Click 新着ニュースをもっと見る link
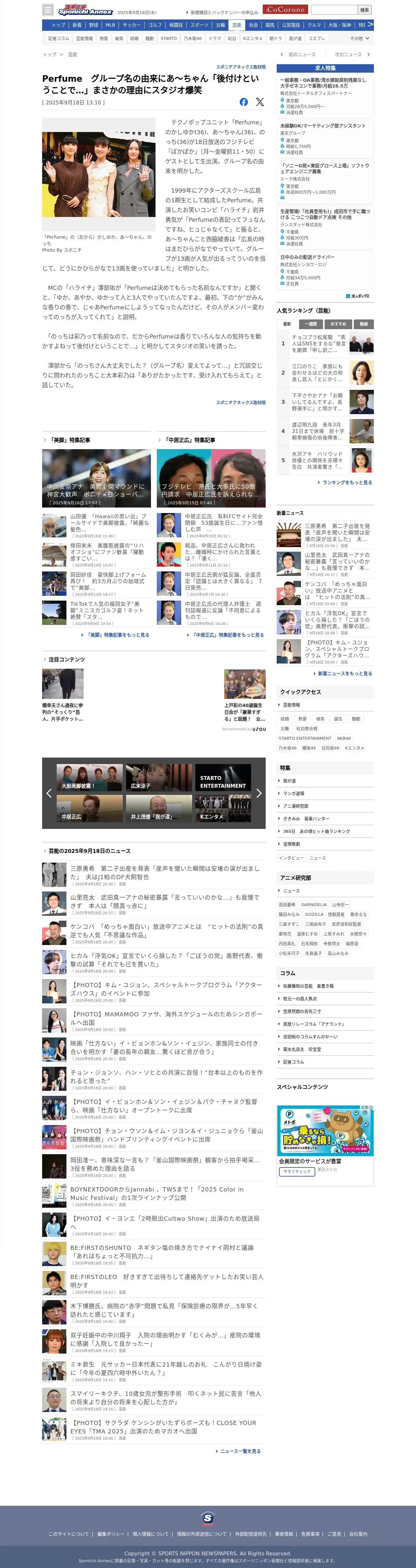416x1568 pixels. 342,673
